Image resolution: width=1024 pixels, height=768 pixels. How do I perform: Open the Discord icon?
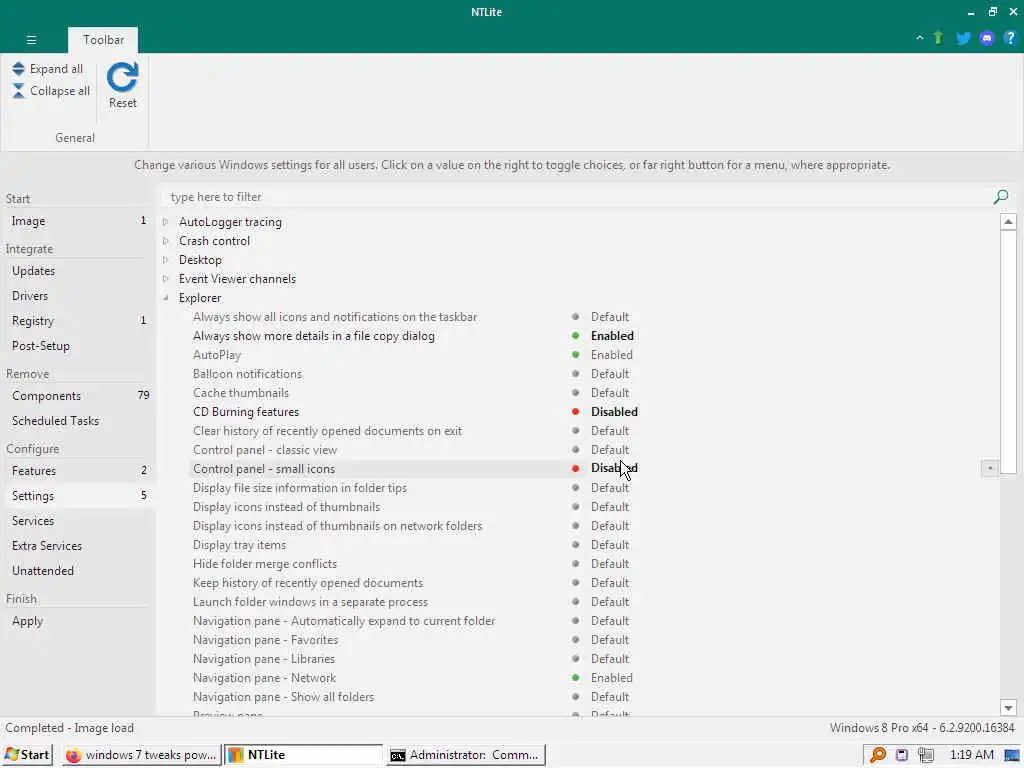(987, 39)
